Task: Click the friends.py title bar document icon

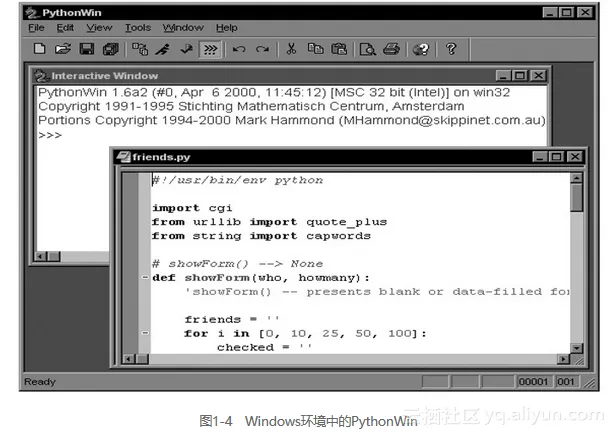Action: pyautogui.click(x=124, y=157)
